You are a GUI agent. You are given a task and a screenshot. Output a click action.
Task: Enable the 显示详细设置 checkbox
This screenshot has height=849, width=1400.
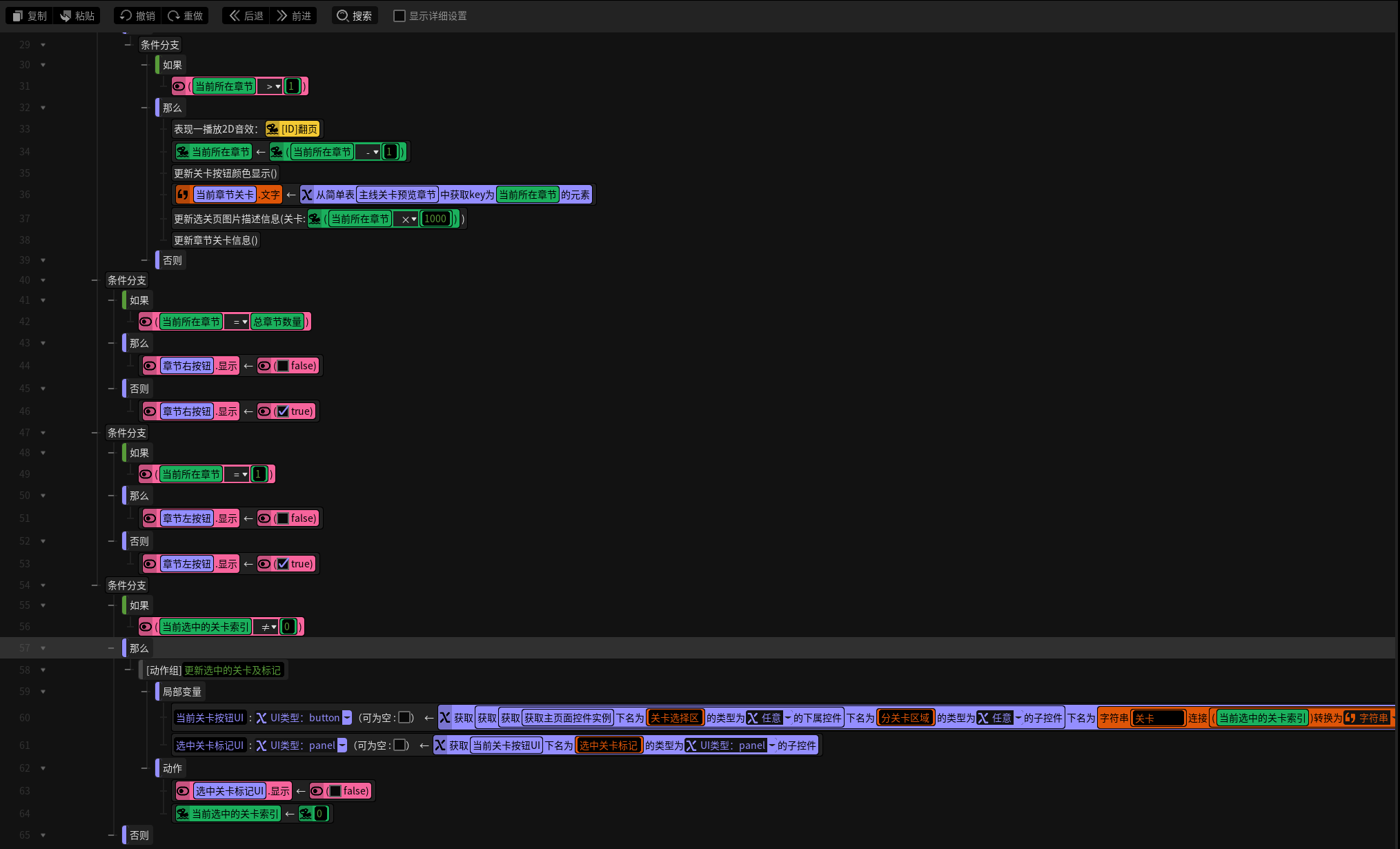[400, 16]
